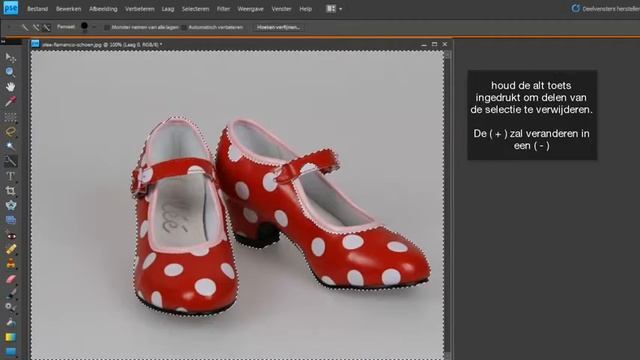
Task: Select the Clone Stamp tool
Action: 10,264
